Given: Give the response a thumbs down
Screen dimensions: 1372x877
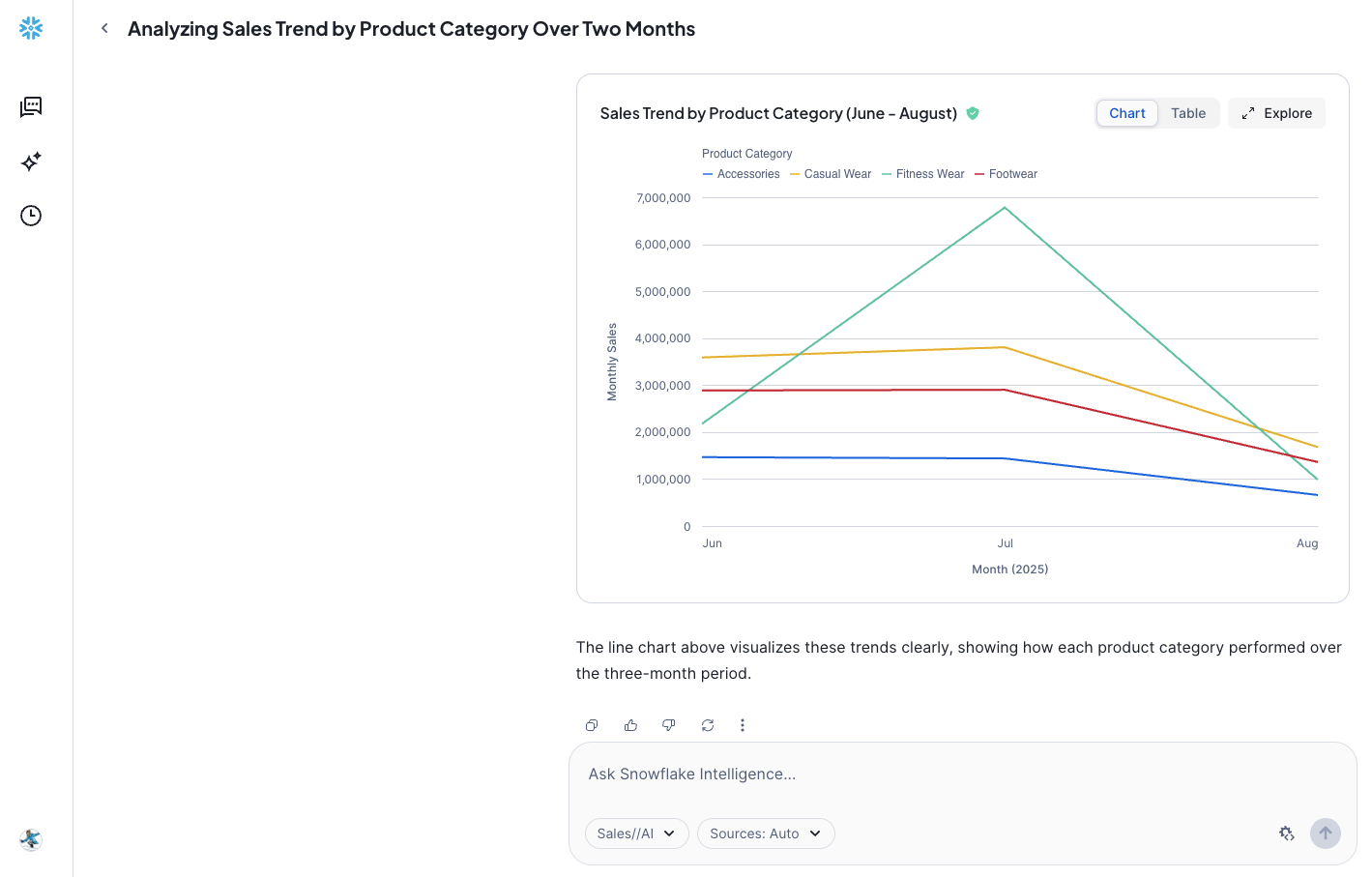Looking at the screenshot, I should click(668, 725).
